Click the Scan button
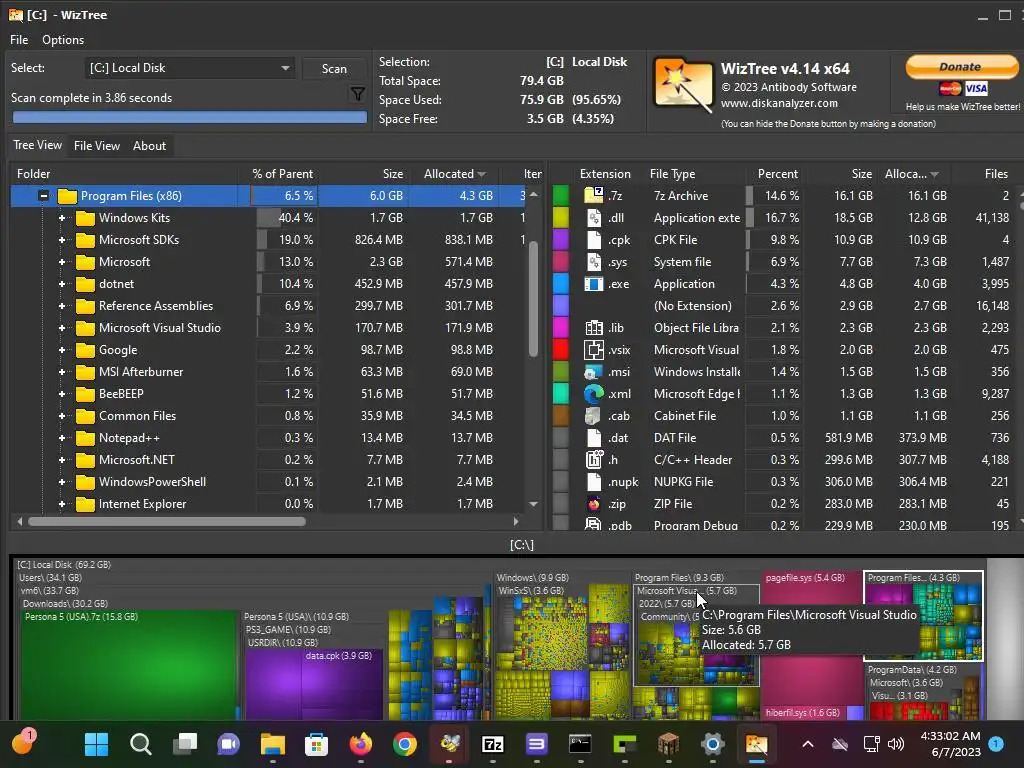This screenshot has width=1024, height=768. pyautogui.click(x=334, y=69)
